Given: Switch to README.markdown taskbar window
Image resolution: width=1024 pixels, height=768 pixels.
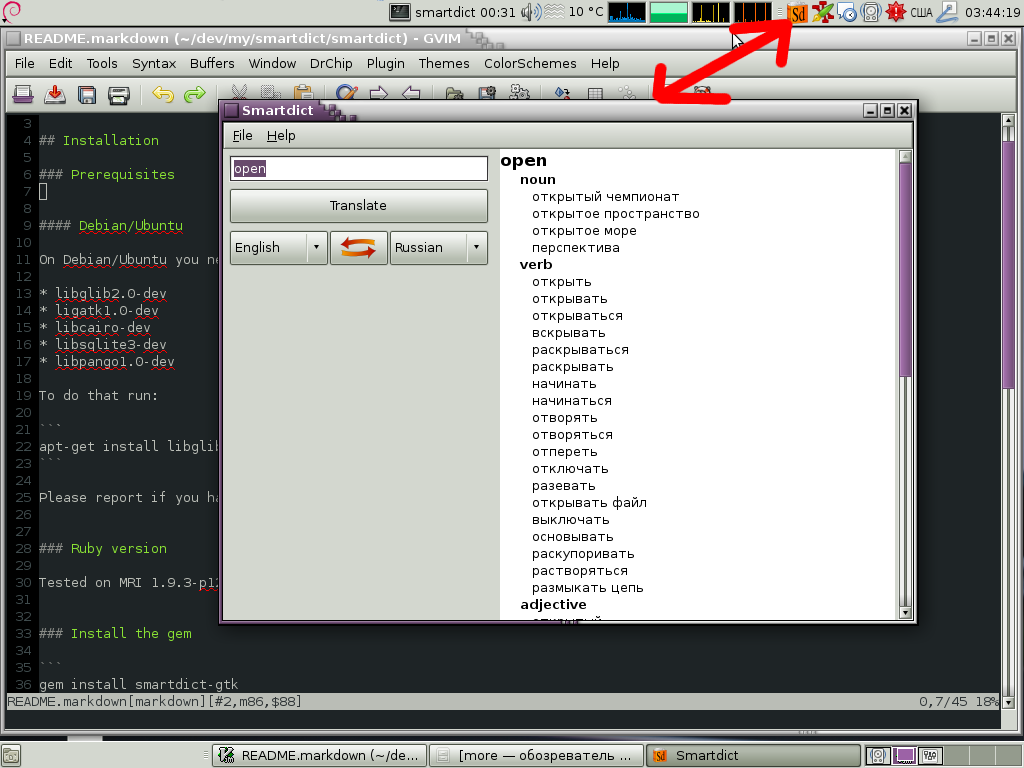Looking at the screenshot, I should pos(321,756).
